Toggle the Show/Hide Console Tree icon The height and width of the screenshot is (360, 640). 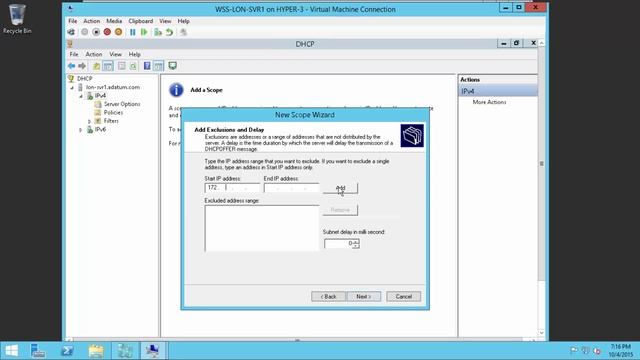point(108,66)
